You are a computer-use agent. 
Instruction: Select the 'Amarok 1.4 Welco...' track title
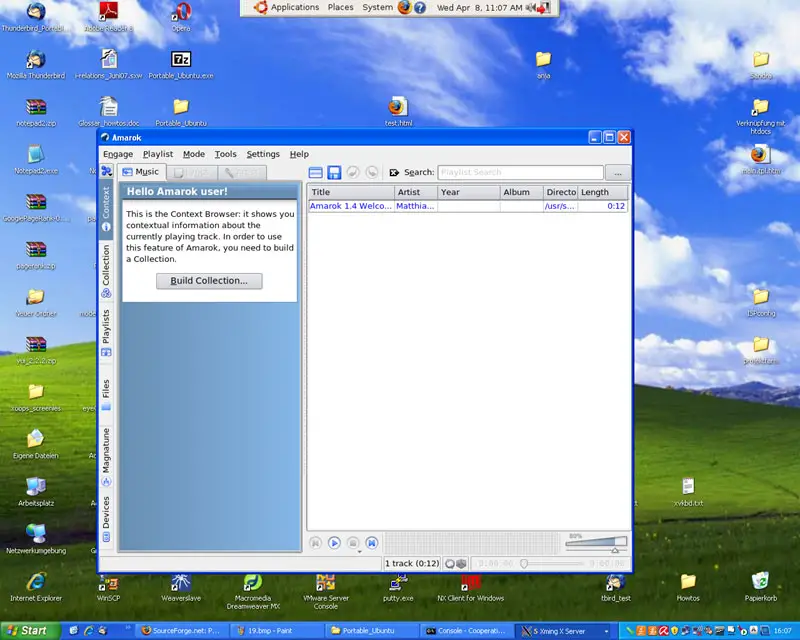351,206
